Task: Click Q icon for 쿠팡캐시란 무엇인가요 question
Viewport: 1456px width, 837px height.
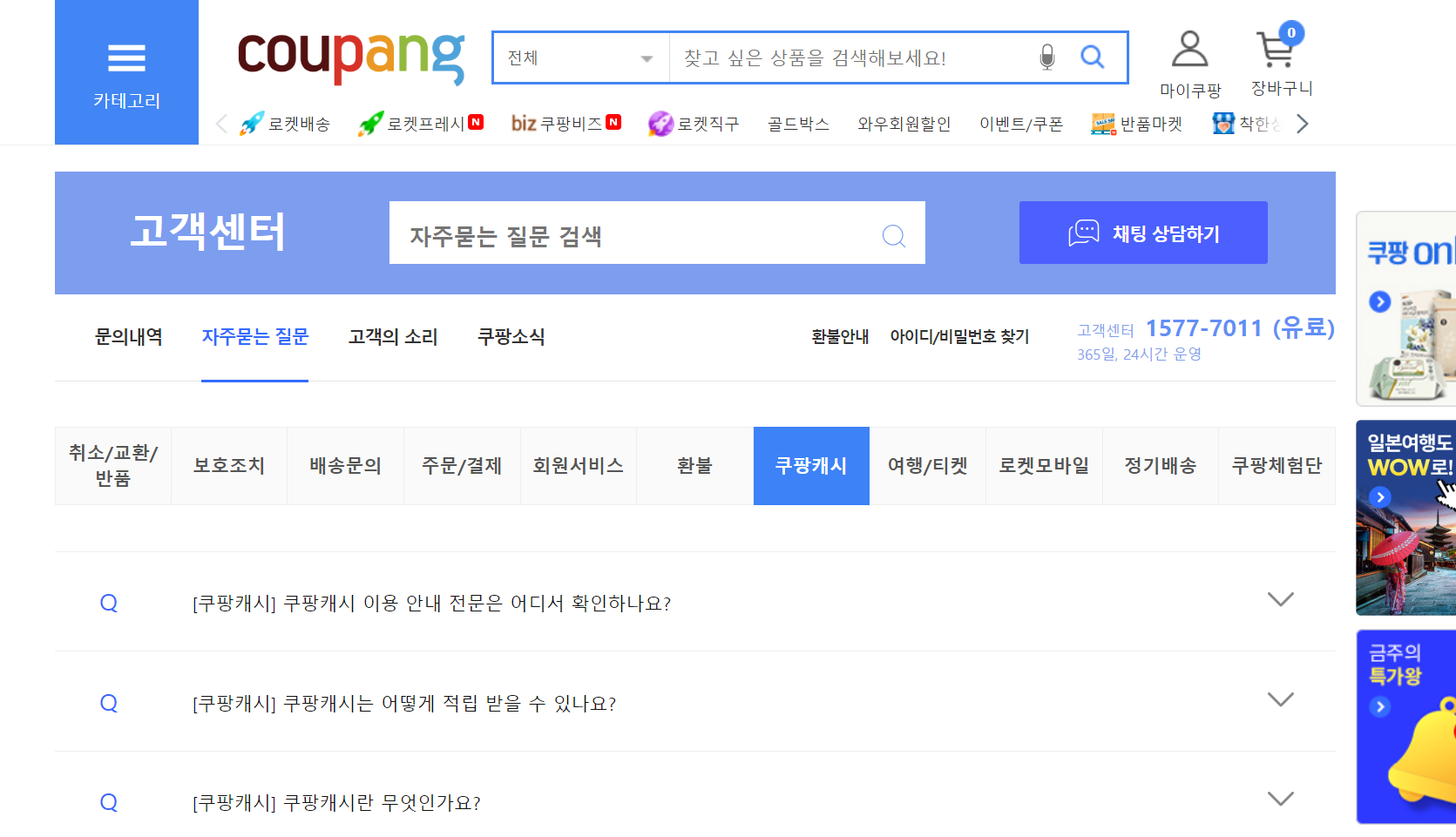Action: click(x=109, y=802)
